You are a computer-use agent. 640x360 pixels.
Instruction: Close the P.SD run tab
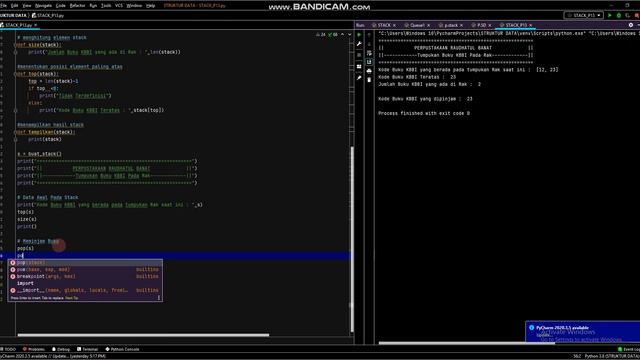coord(490,25)
